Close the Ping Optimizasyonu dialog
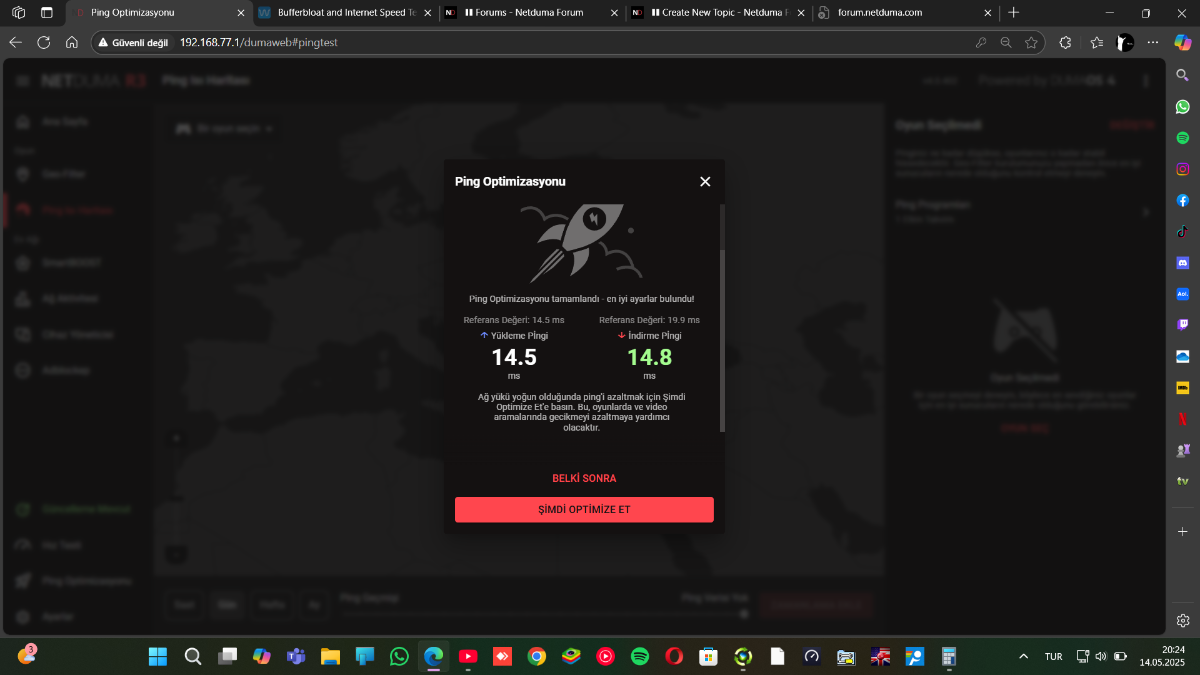 tap(705, 181)
